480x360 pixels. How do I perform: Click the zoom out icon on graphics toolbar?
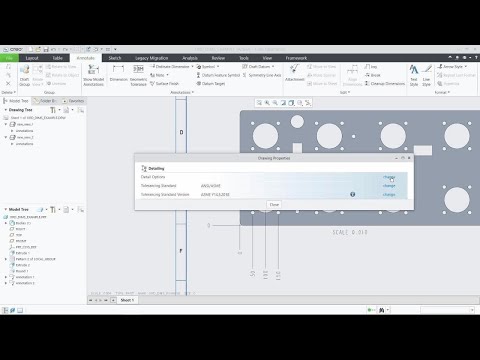pyautogui.click(x=275, y=103)
